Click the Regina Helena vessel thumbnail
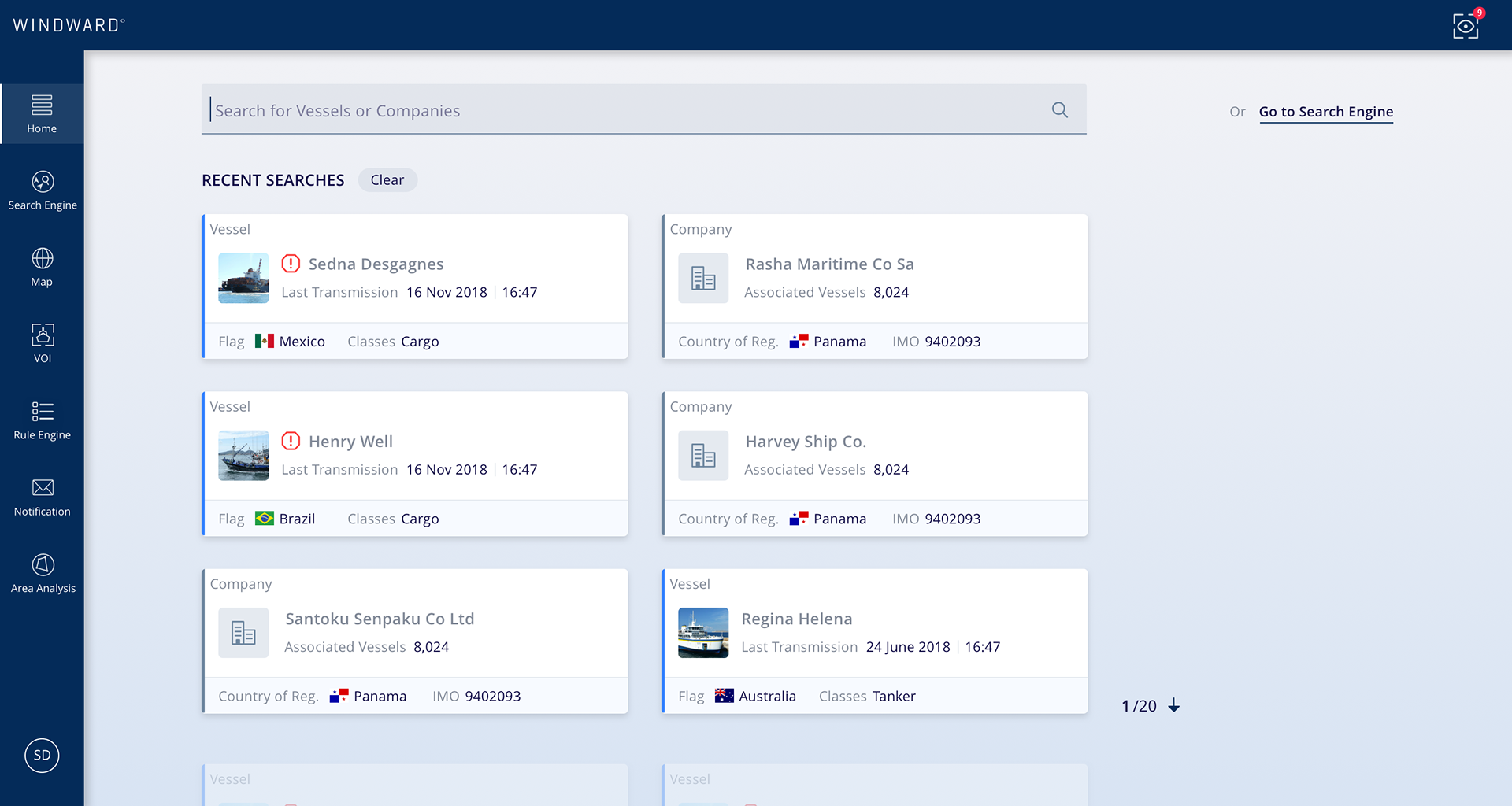This screenshot has width=1512, height=806. [x=703, y=633]
